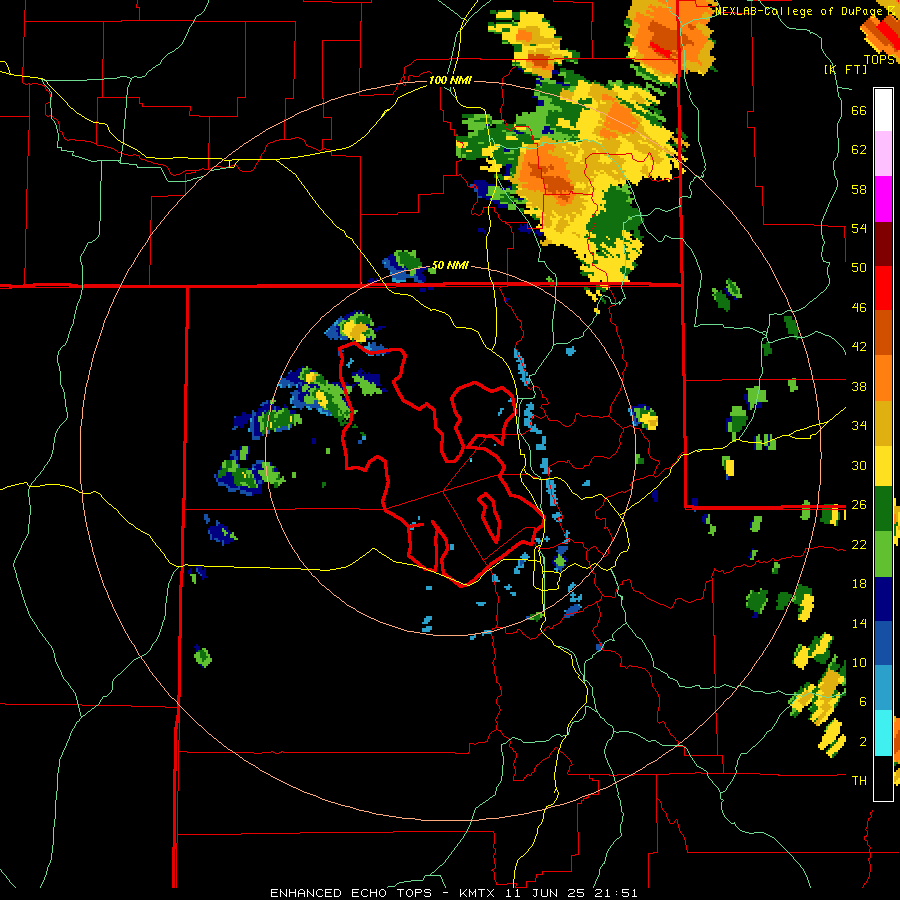900x900 pixels.
Task: Pick the yellow legend swatch
Action: (x=883, y=466)
